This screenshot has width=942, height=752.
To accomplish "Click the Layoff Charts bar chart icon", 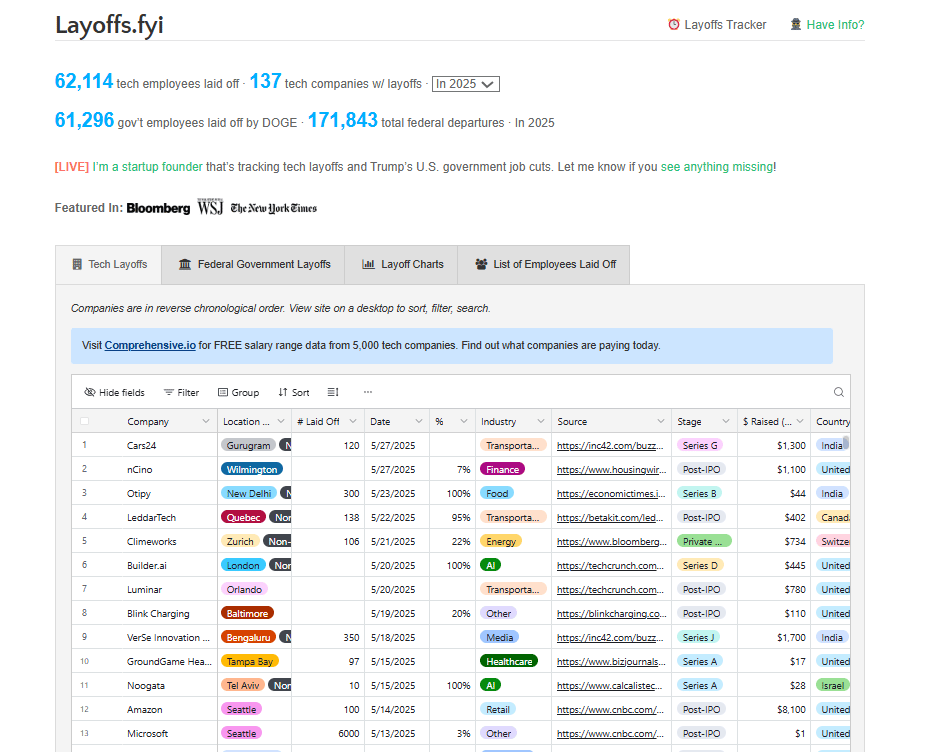I will (368, 264).
